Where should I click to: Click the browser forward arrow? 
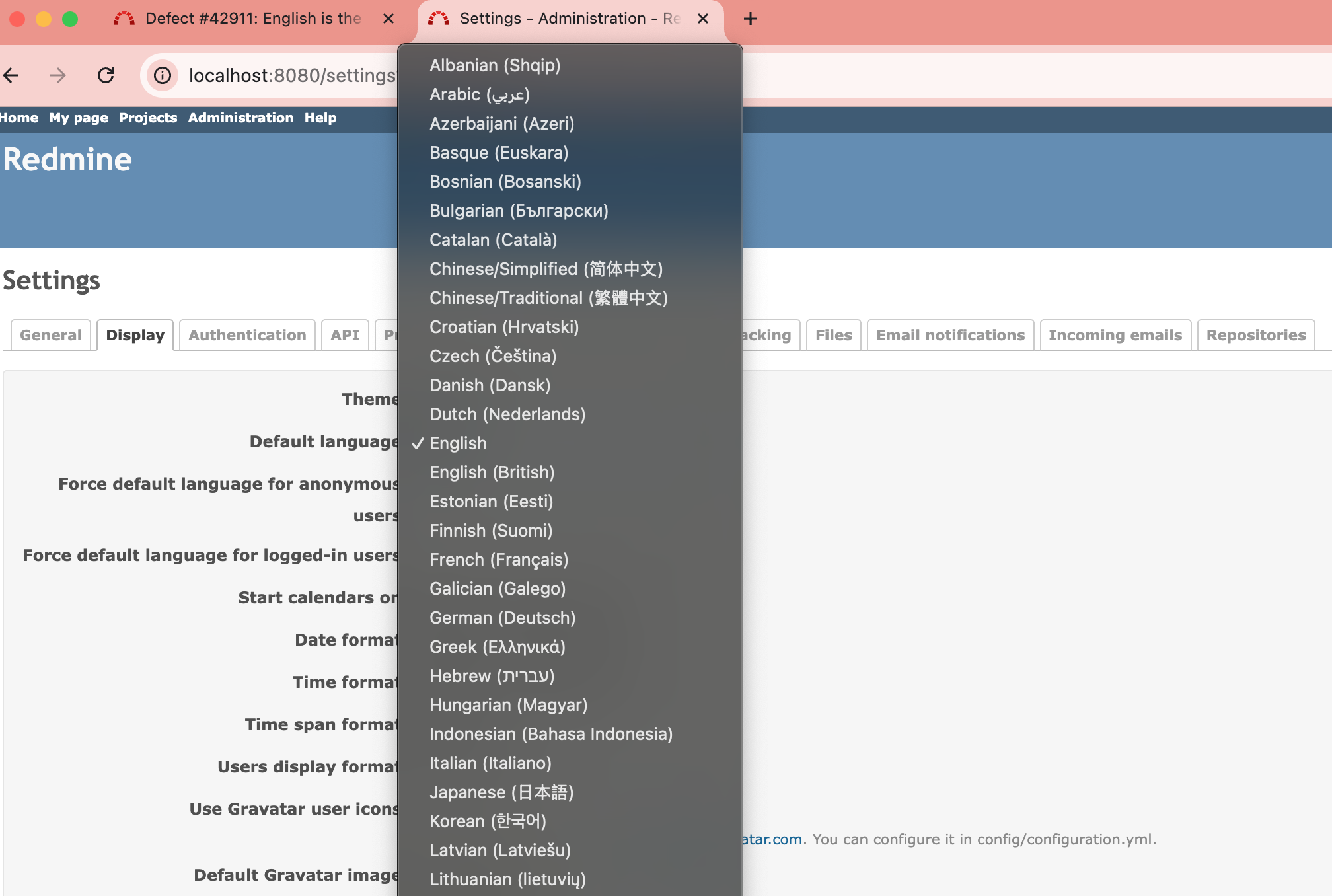tap(58, 75)
